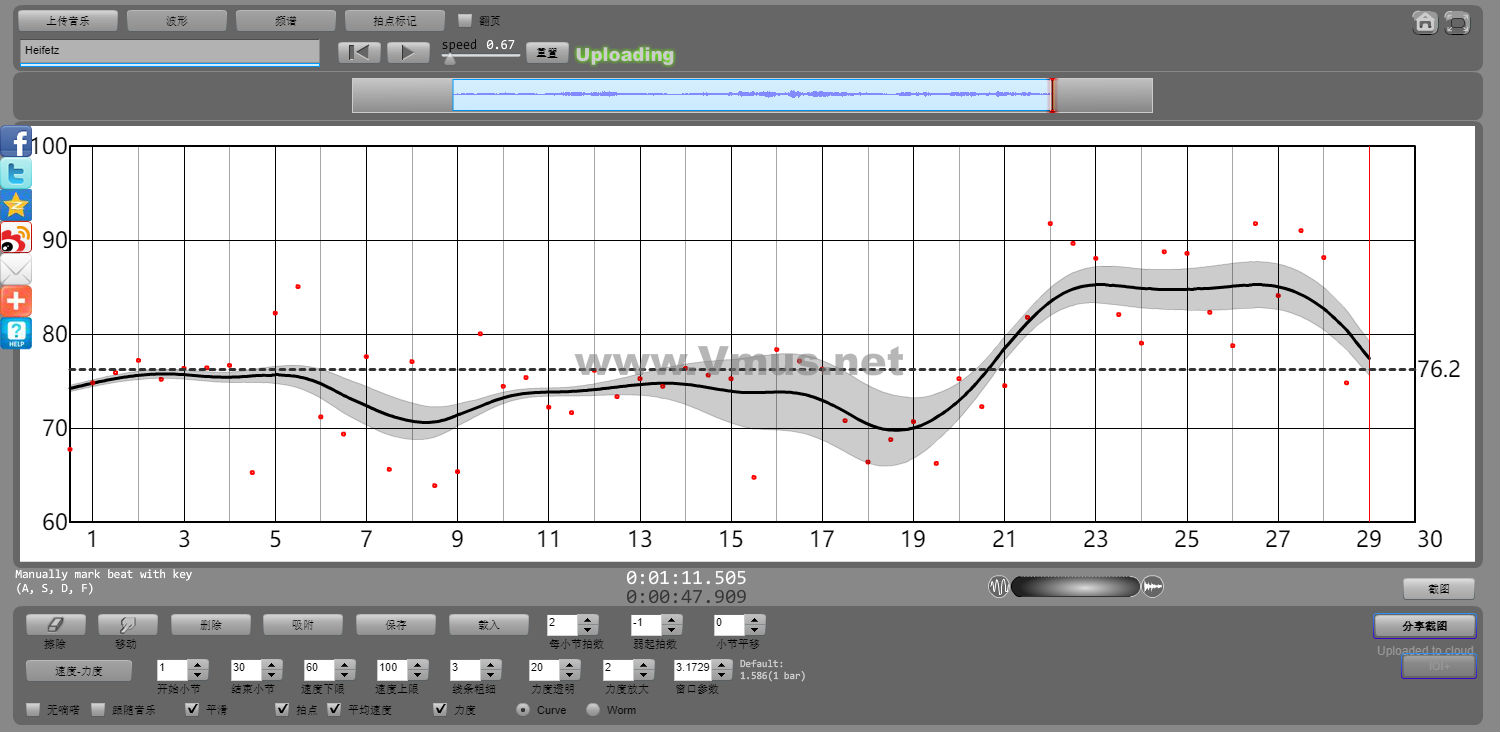Click the email envelope share icon
The image size is (1500, 732).
pyautogui.click(x=16, y=270)
